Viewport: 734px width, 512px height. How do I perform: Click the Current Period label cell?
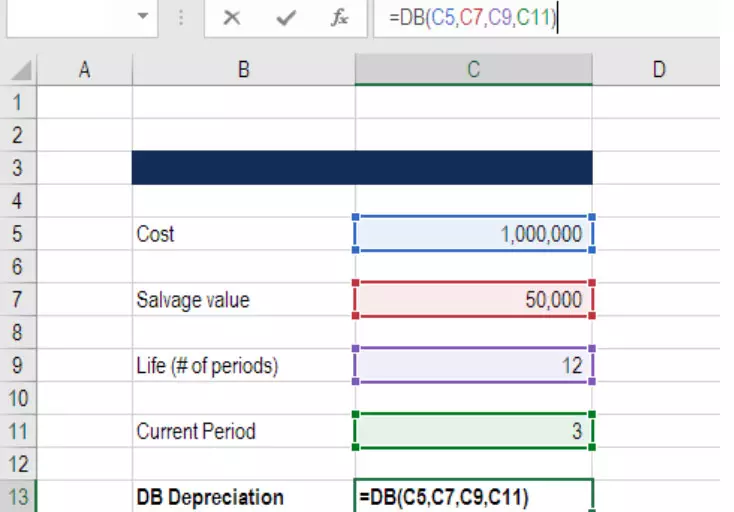pos(243,431)
